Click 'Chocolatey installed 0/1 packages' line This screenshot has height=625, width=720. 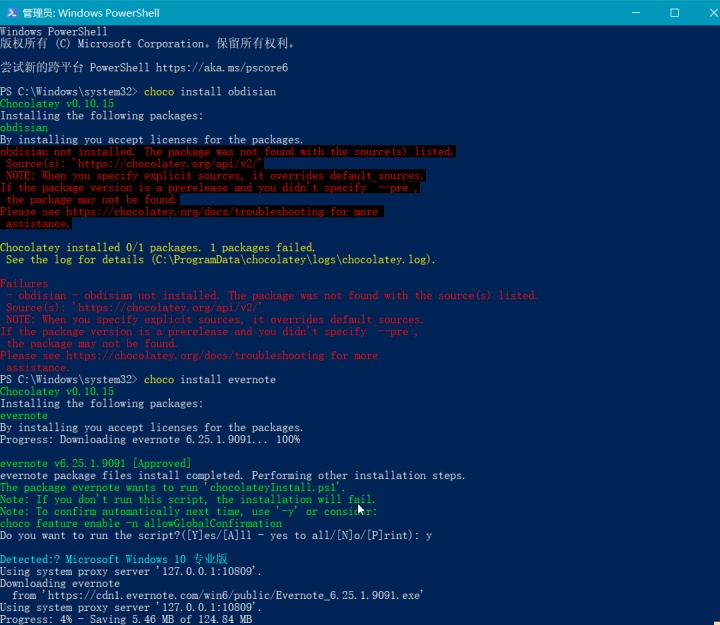coord(158,248)
